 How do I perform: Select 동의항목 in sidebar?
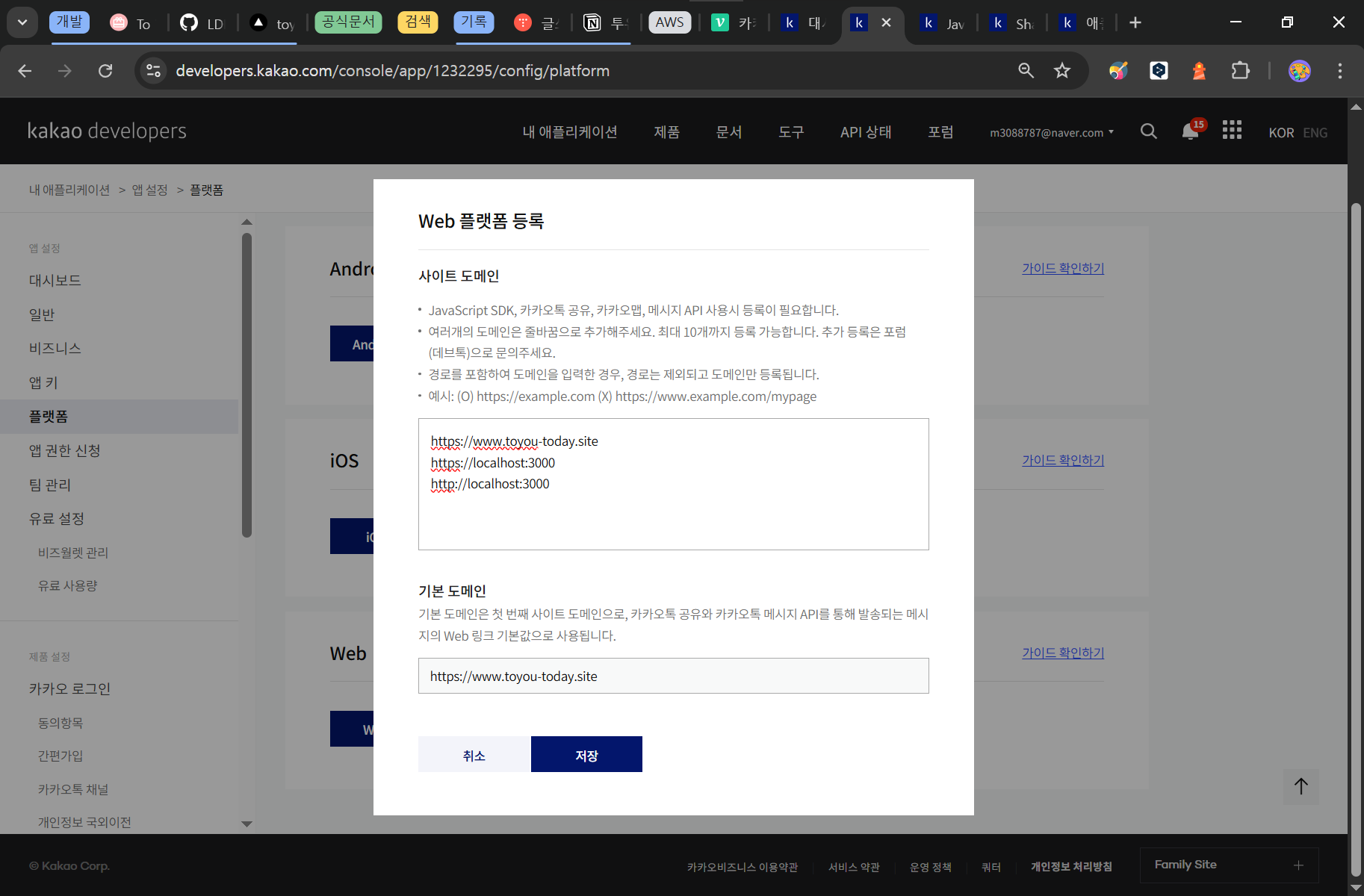[61, 724]
